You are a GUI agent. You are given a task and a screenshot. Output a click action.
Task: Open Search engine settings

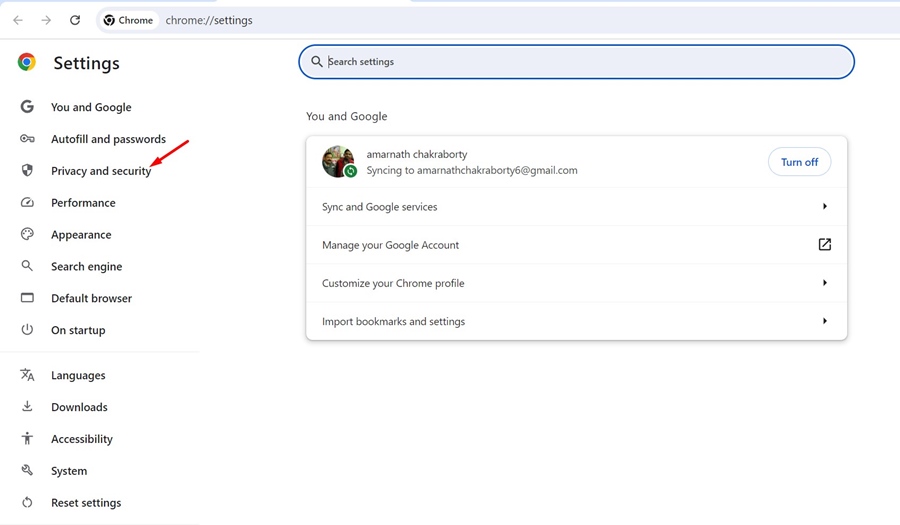coord(87,266)
